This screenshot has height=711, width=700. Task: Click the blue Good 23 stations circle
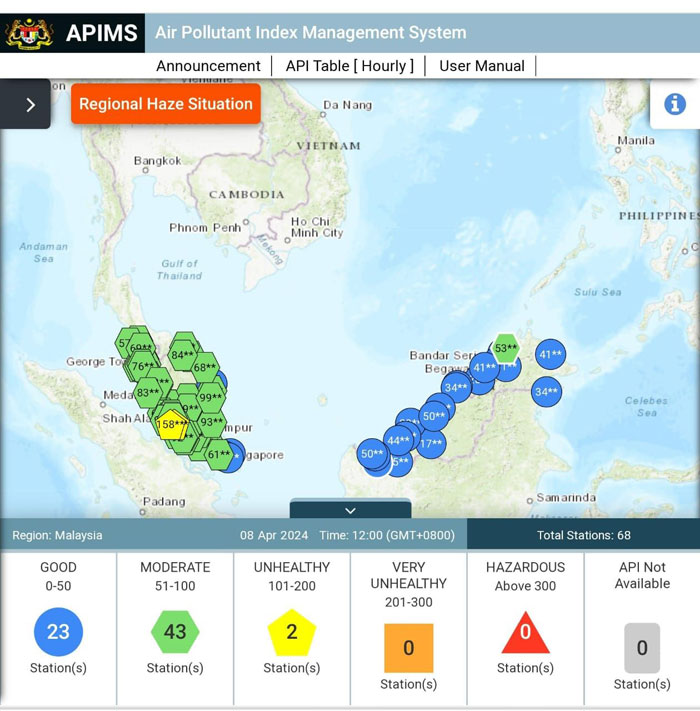[58, 632]
